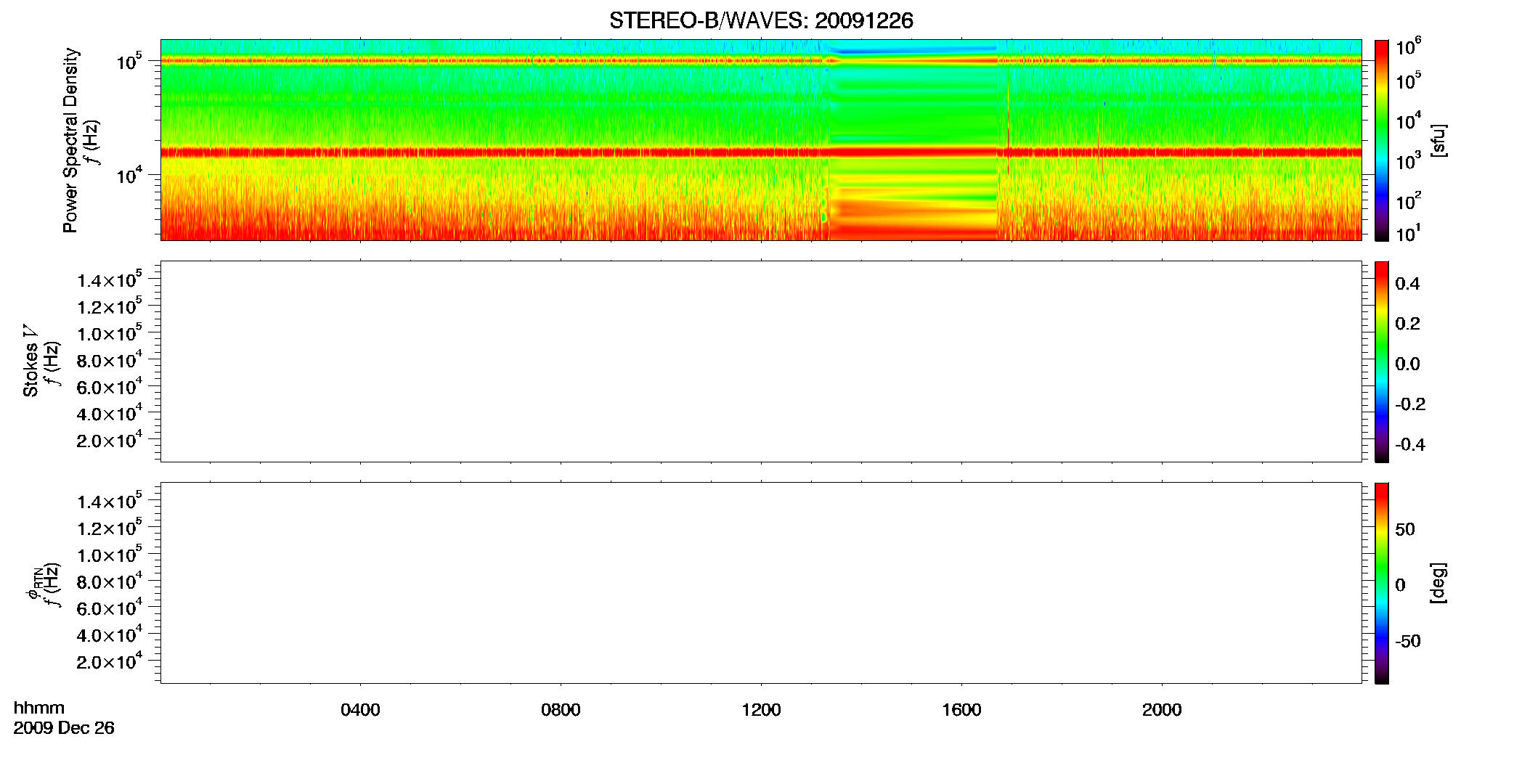Screen dimensions: 1522x784
Task: Click the empty Stokes V plot panel
Action: tap(761, 362)
